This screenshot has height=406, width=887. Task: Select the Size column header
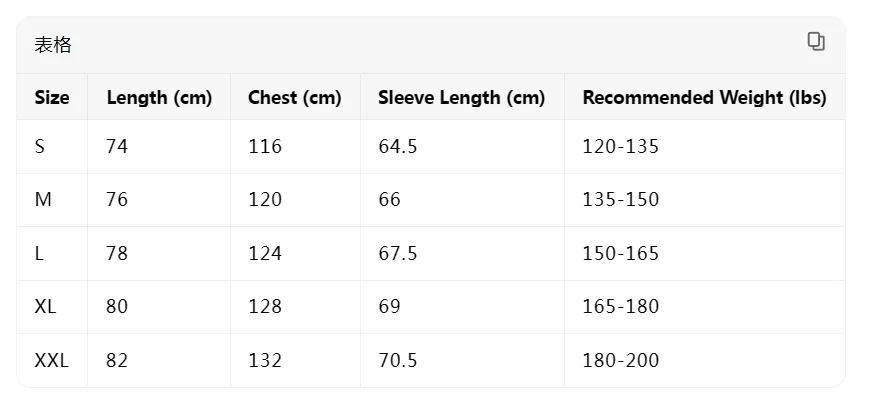coord(52,98)
